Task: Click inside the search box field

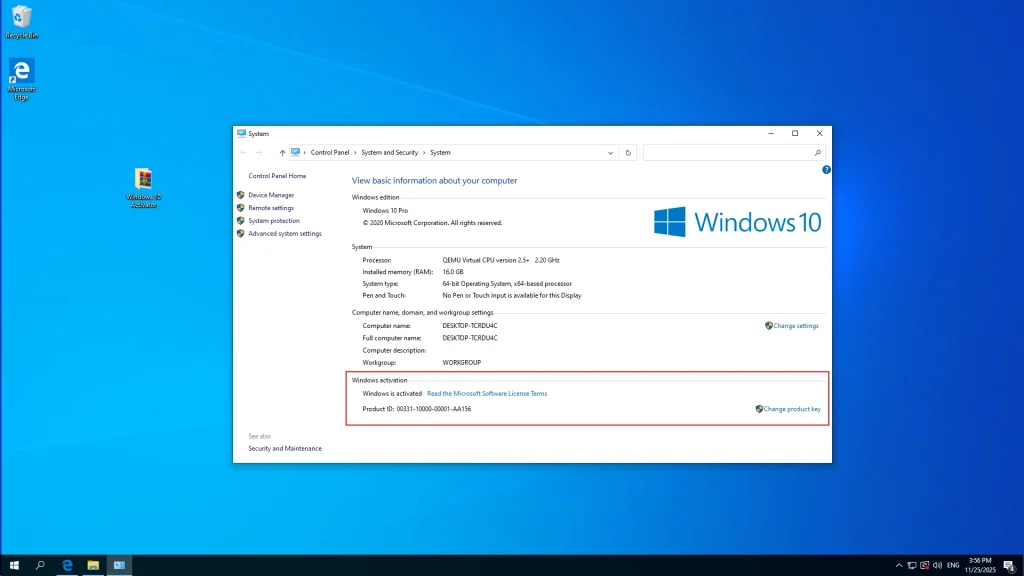Action: [730, 152]
